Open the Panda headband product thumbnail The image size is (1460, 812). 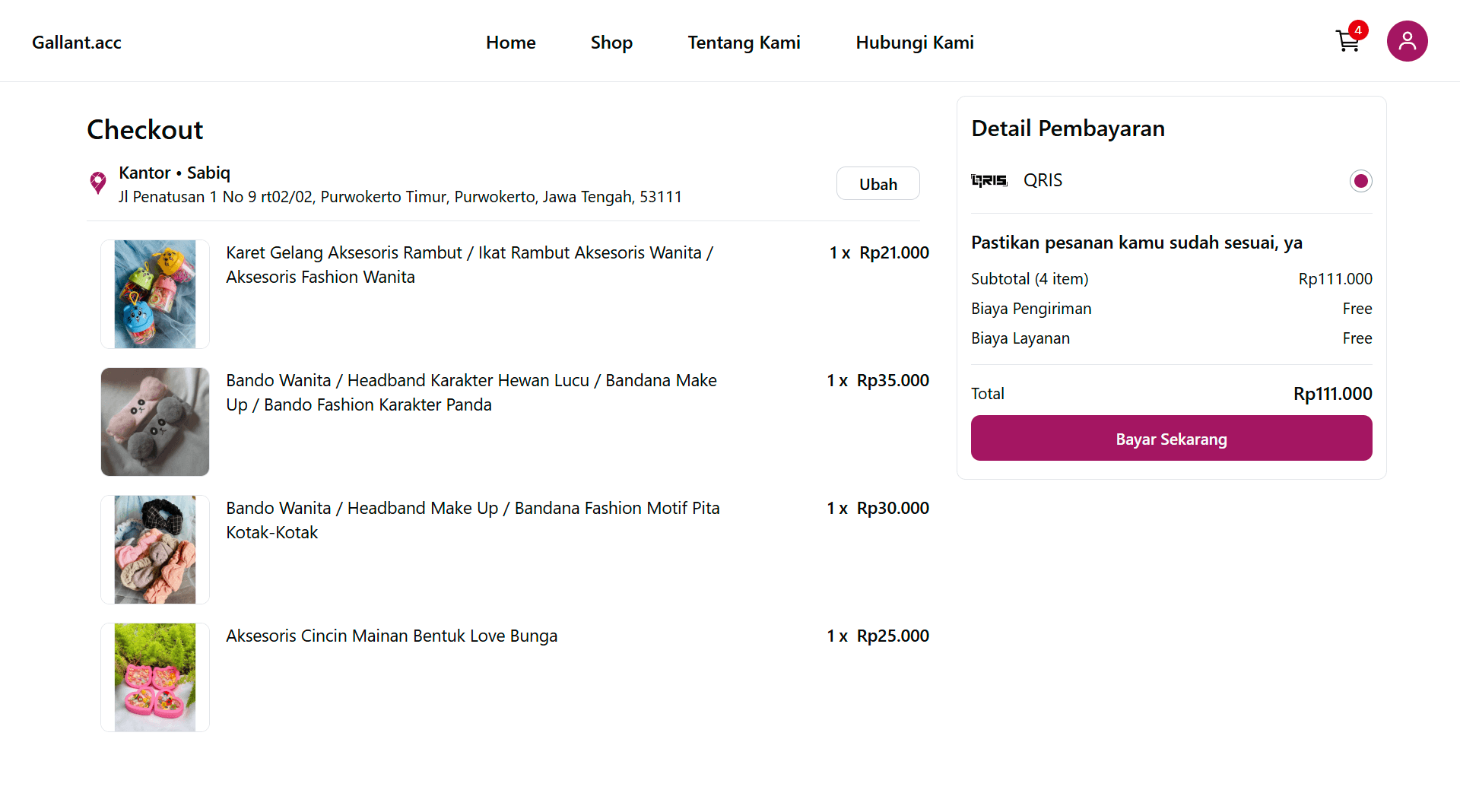(155, 422)
